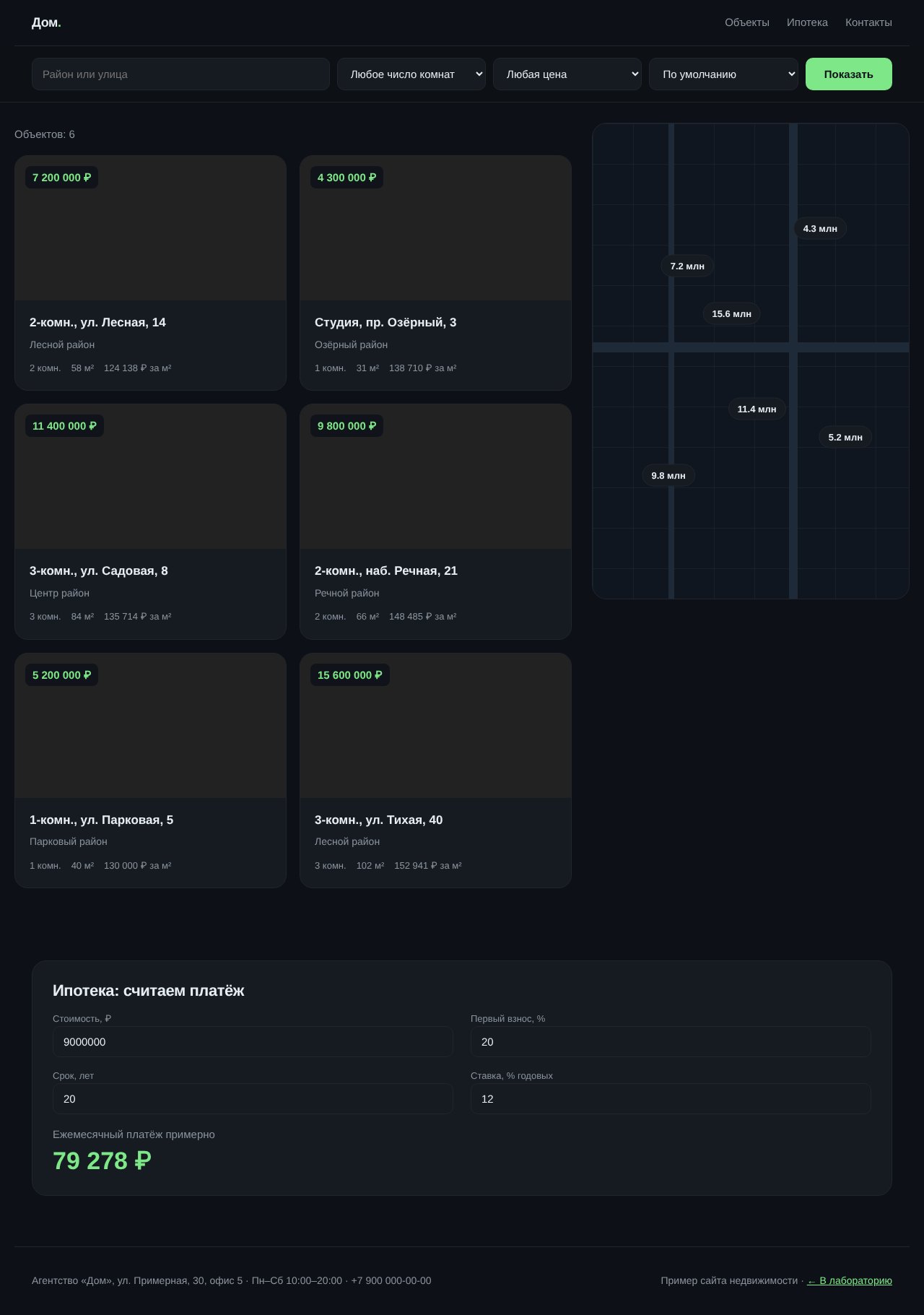Image resolution: width=924 pixels, height=1315 pixels.
Task: Click the Центр район label
Action: pyautogui.click(x=59, y=593)
